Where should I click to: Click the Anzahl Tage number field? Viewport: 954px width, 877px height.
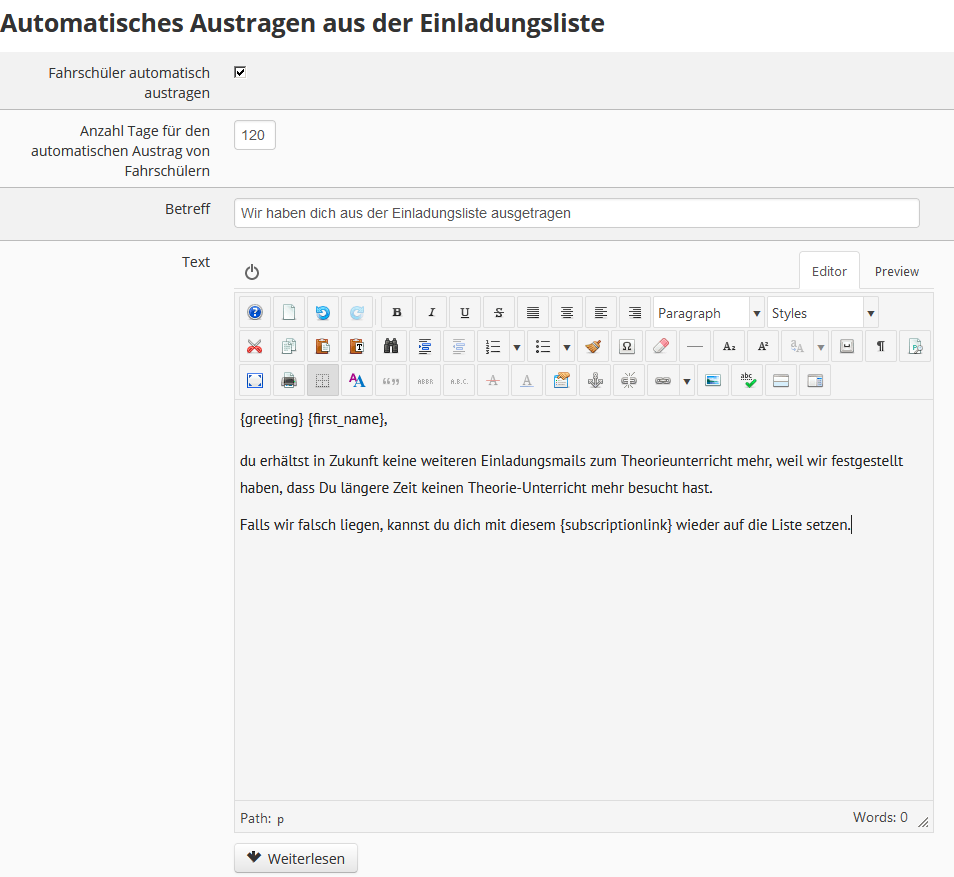point(254,135)
